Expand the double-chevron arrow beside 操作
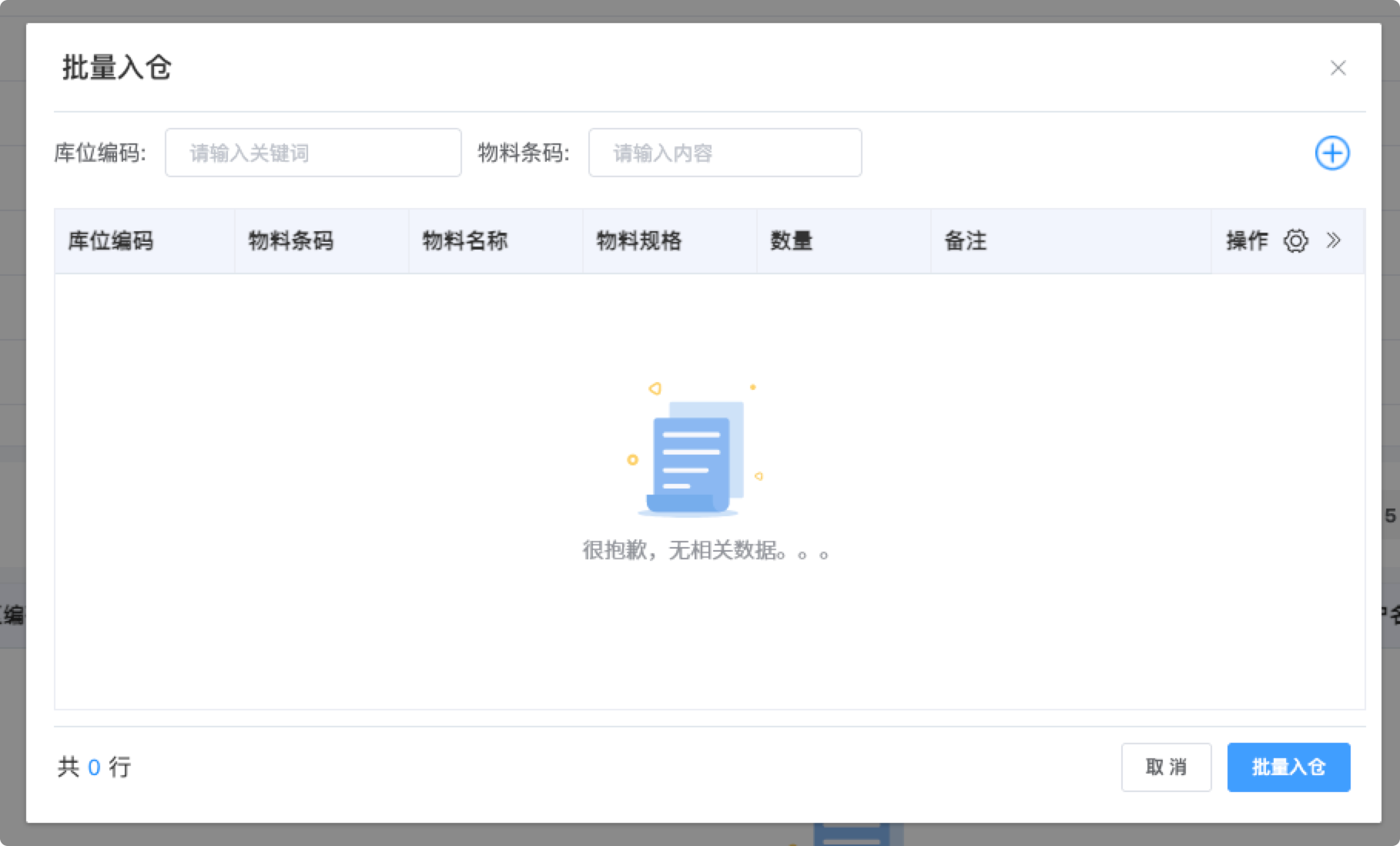The width and height of the screenshot is (1400, 846). 1334,241
